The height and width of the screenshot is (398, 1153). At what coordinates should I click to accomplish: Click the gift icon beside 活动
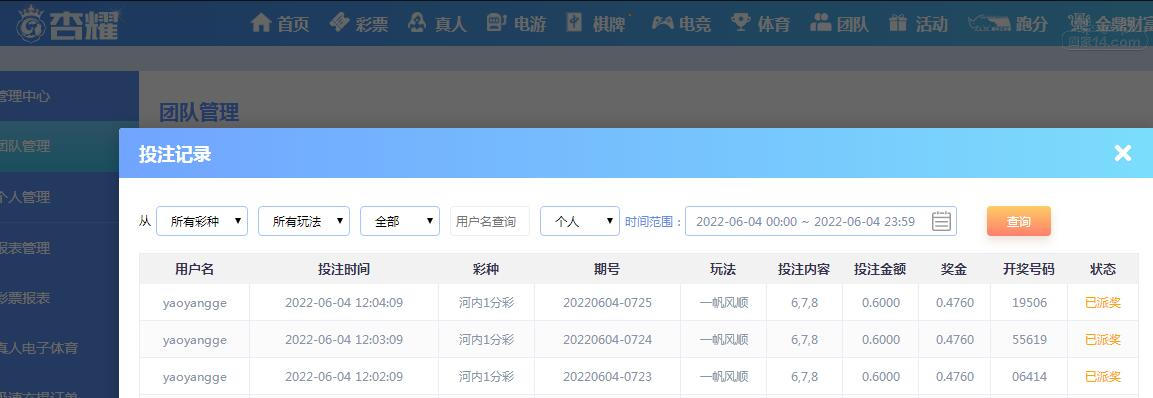(898, 23)
